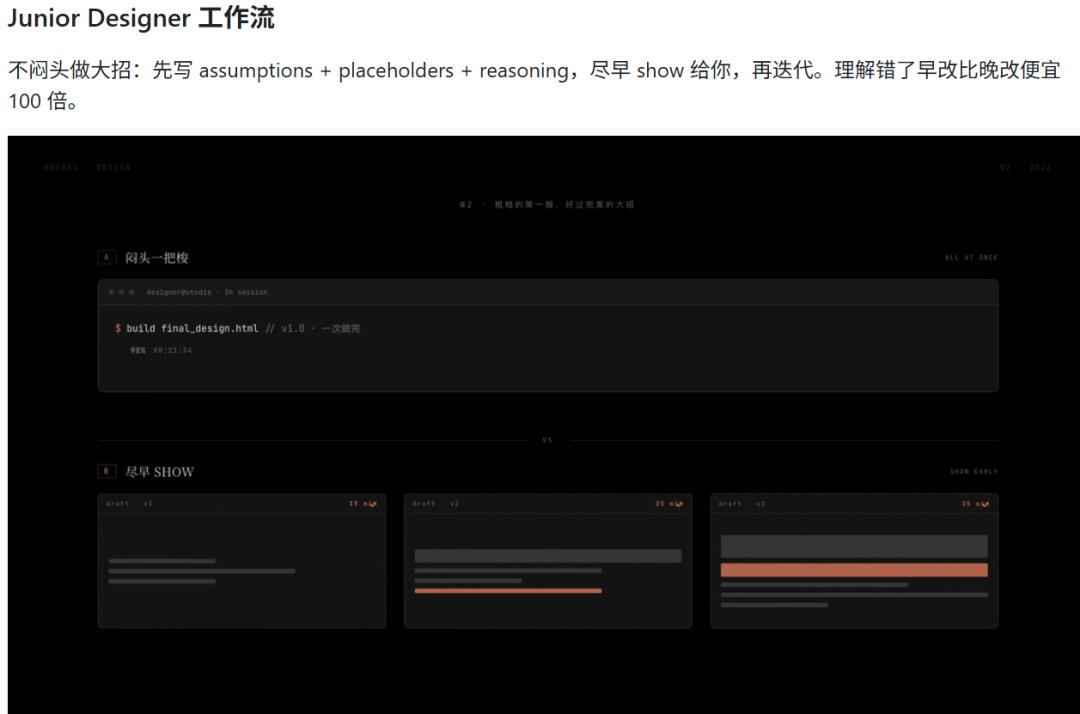Image resolution: width=1080 pixels, height=714 pixels.
Task: Click the 'HUASHU · DESIGN' label
Action: (x=87, y=167)
